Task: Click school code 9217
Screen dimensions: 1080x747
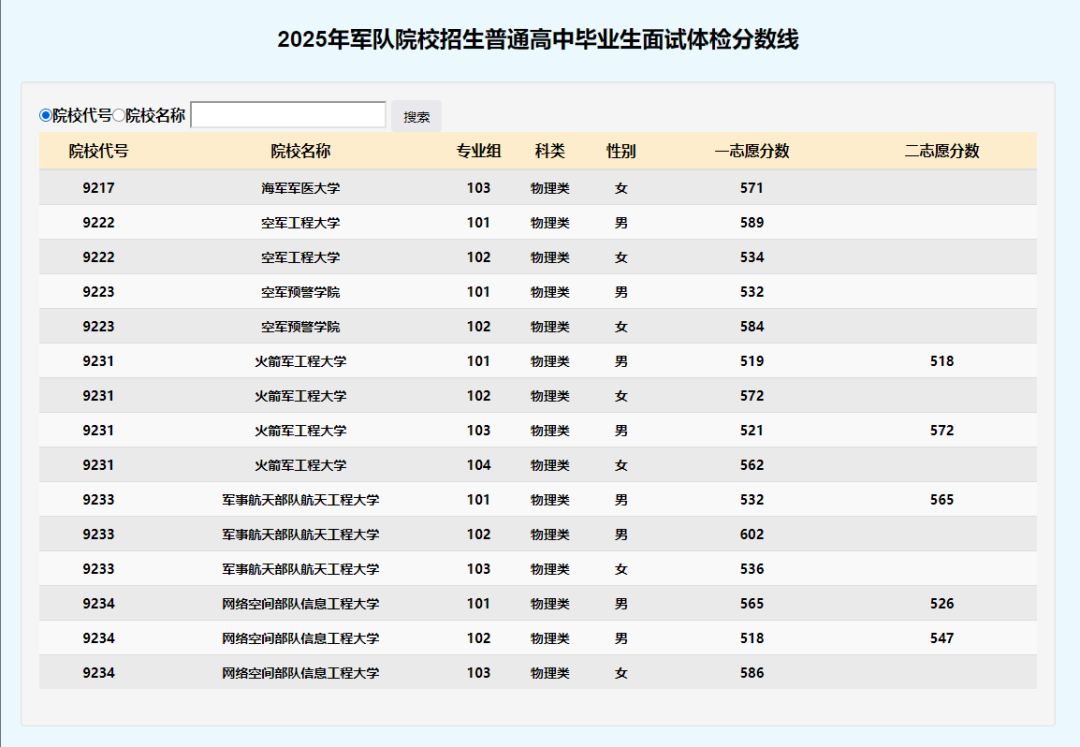Action: pos(98,188)
